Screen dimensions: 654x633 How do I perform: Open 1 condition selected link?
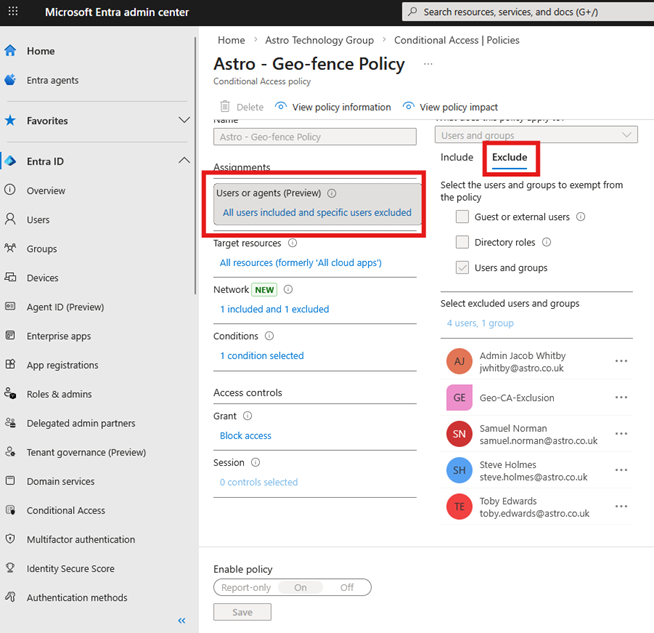click(x=262, y=356)
